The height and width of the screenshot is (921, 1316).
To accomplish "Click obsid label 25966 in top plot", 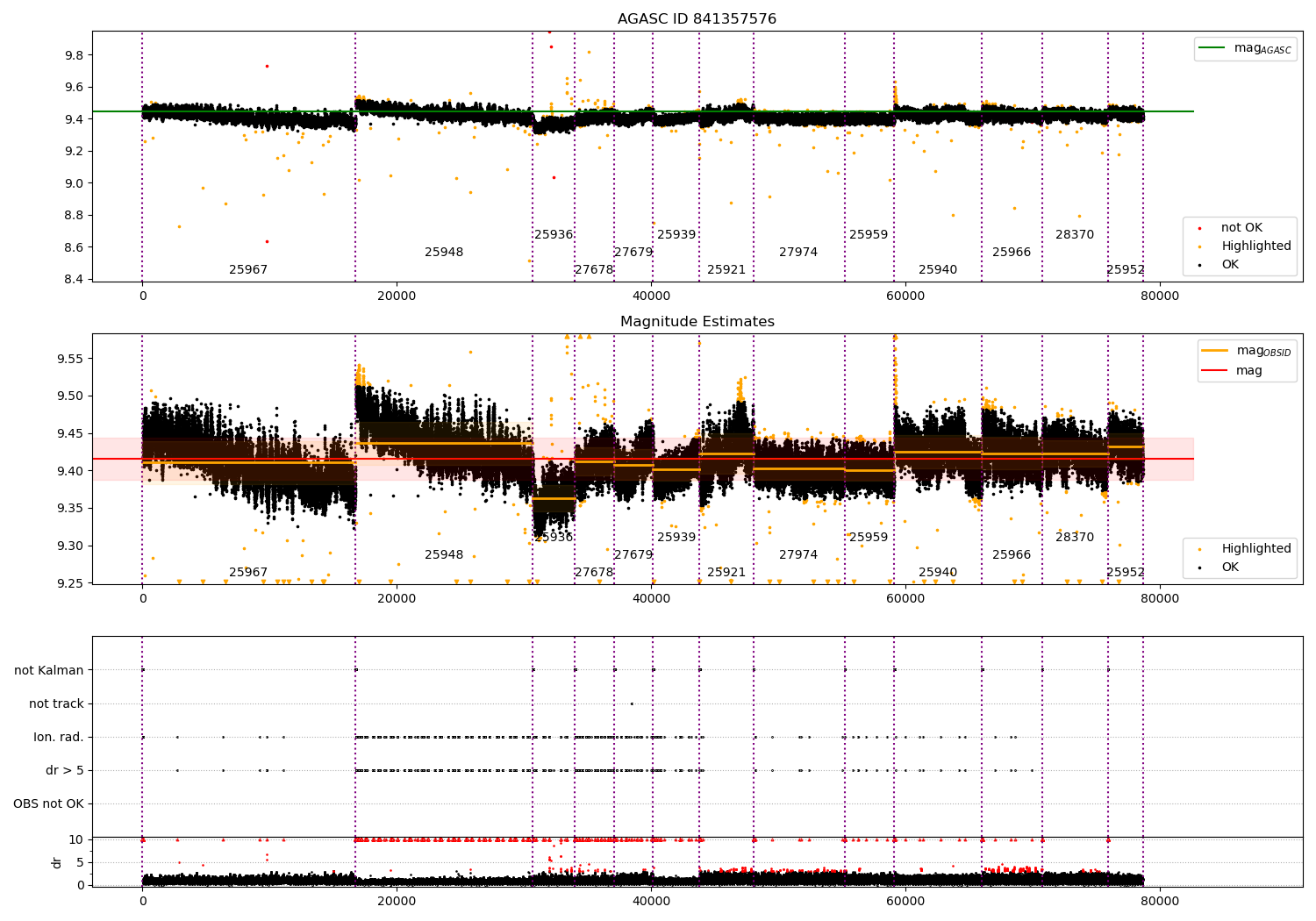I will (x=1012, y=253).
